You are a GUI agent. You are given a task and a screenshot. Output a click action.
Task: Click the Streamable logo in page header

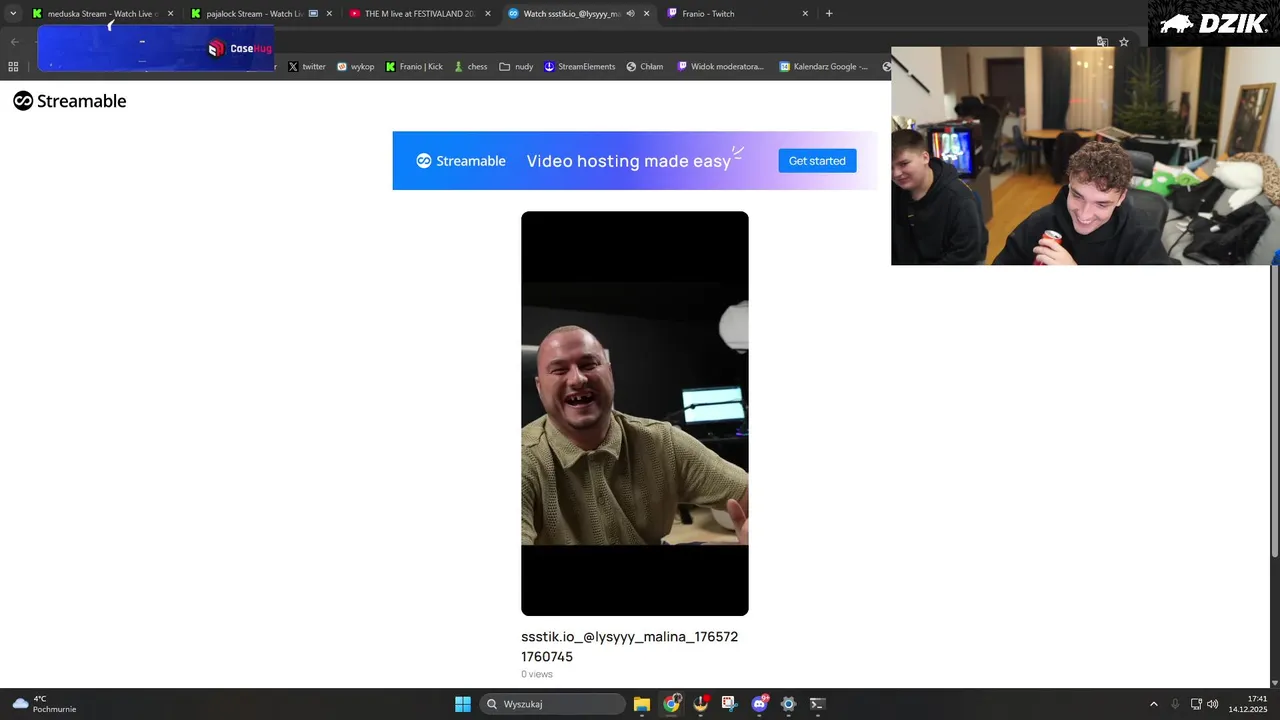[70, 101]
